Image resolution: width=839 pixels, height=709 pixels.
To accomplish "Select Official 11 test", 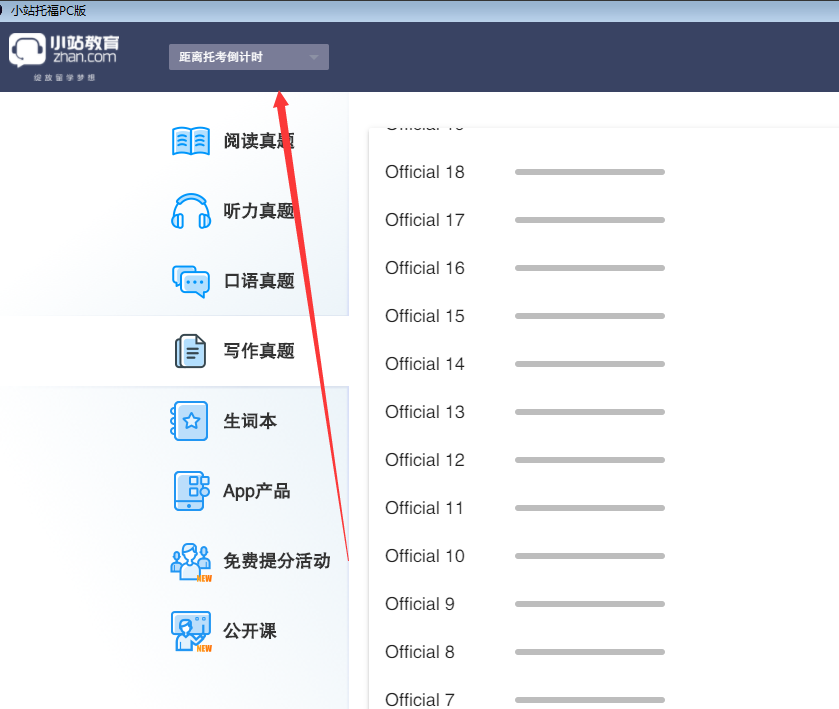I will (424, 508).
